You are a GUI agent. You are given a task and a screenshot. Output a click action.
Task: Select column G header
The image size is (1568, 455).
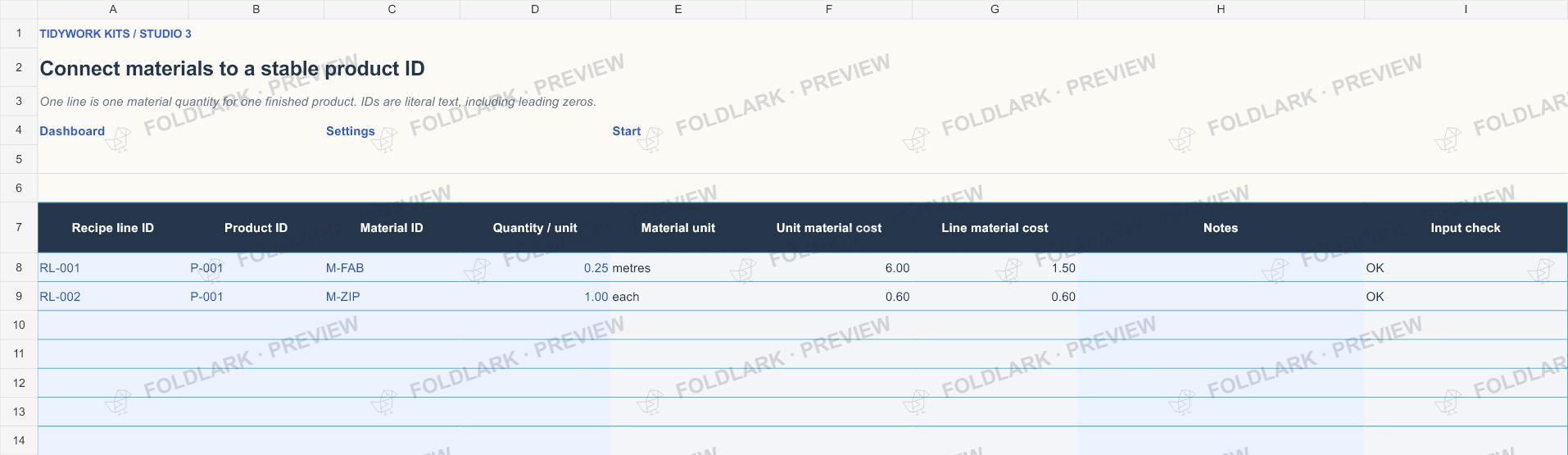coord(995,9)
